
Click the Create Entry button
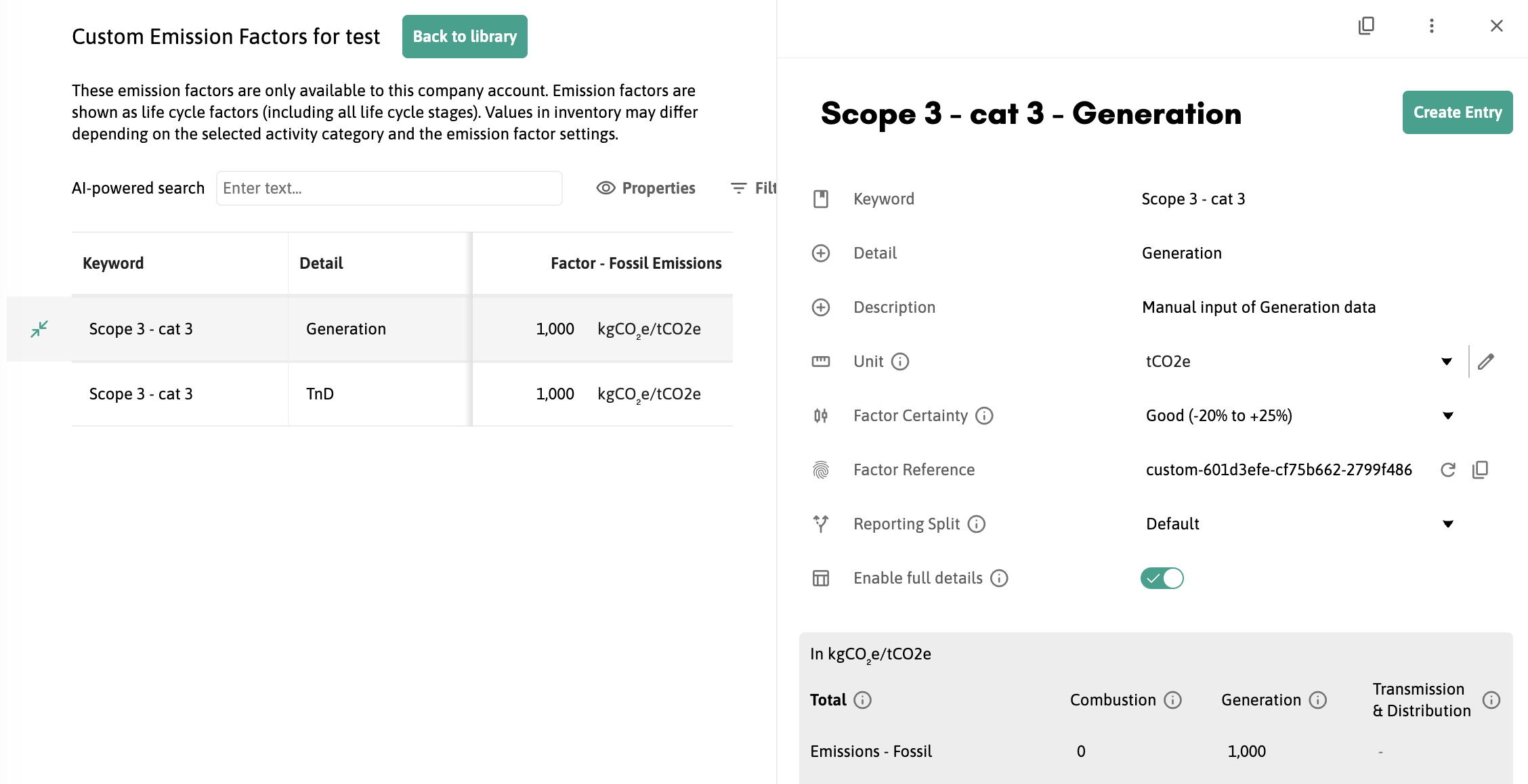[1457, 112]
